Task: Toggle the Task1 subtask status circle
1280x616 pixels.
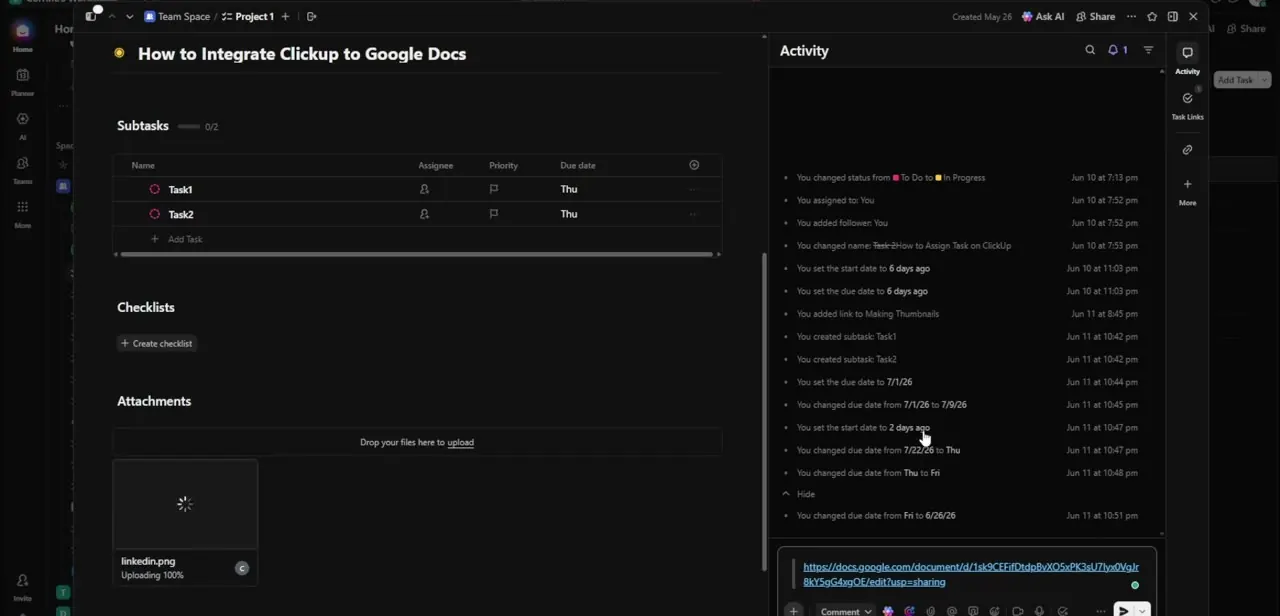Action: 154,189
